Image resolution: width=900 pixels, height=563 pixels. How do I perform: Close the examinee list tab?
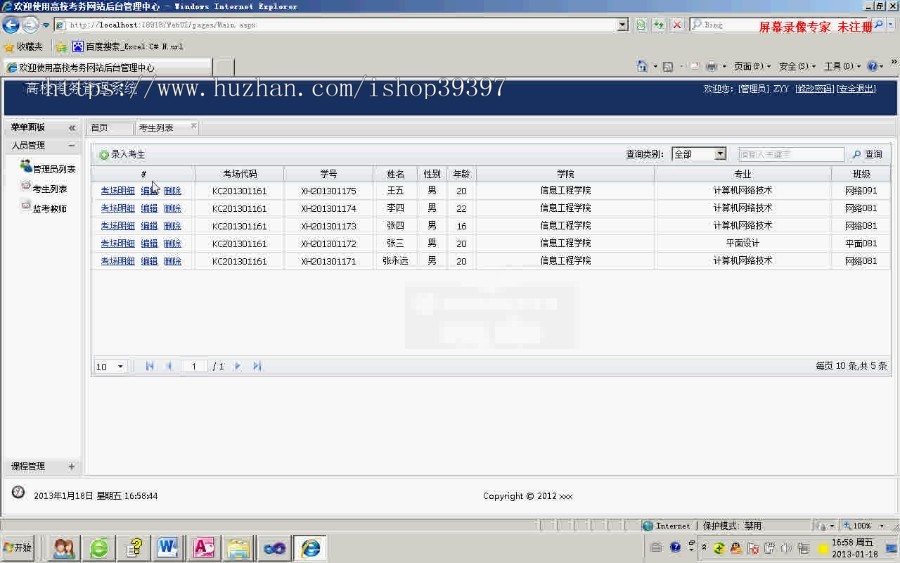[193, 125]
